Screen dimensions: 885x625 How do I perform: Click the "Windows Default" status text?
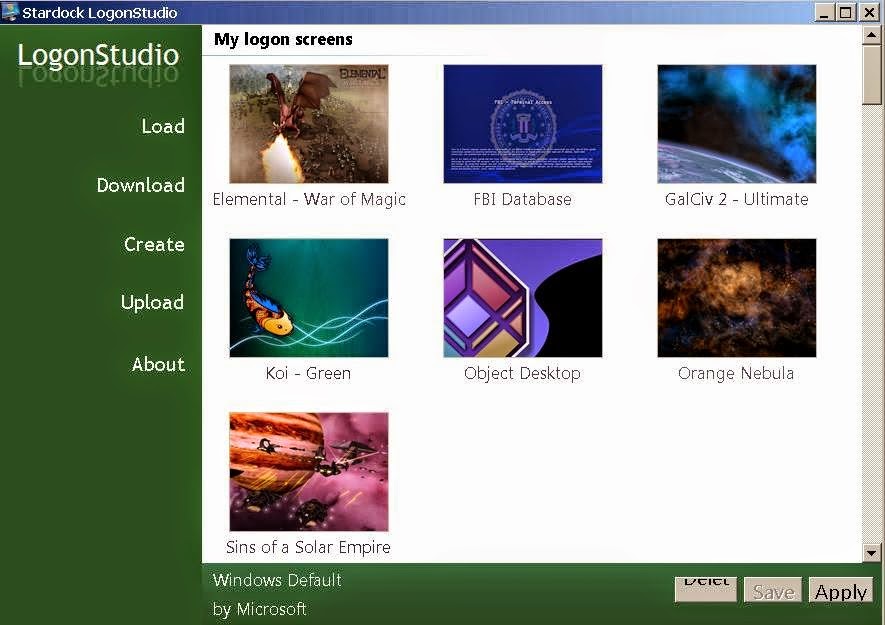point(277,580)
